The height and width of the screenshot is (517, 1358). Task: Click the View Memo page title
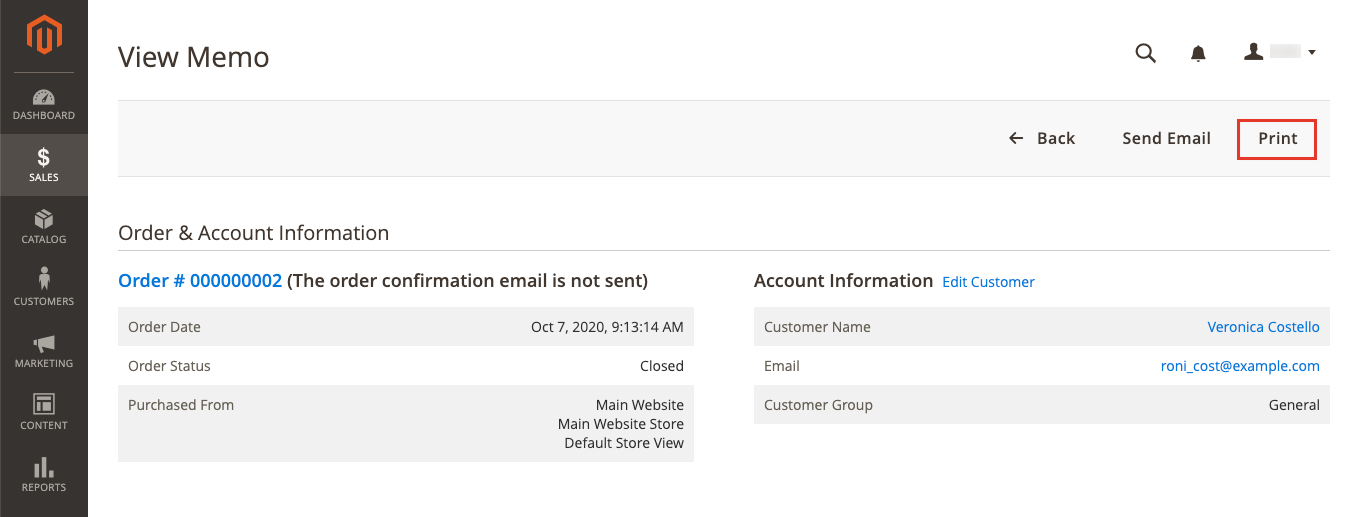(194, 57)
